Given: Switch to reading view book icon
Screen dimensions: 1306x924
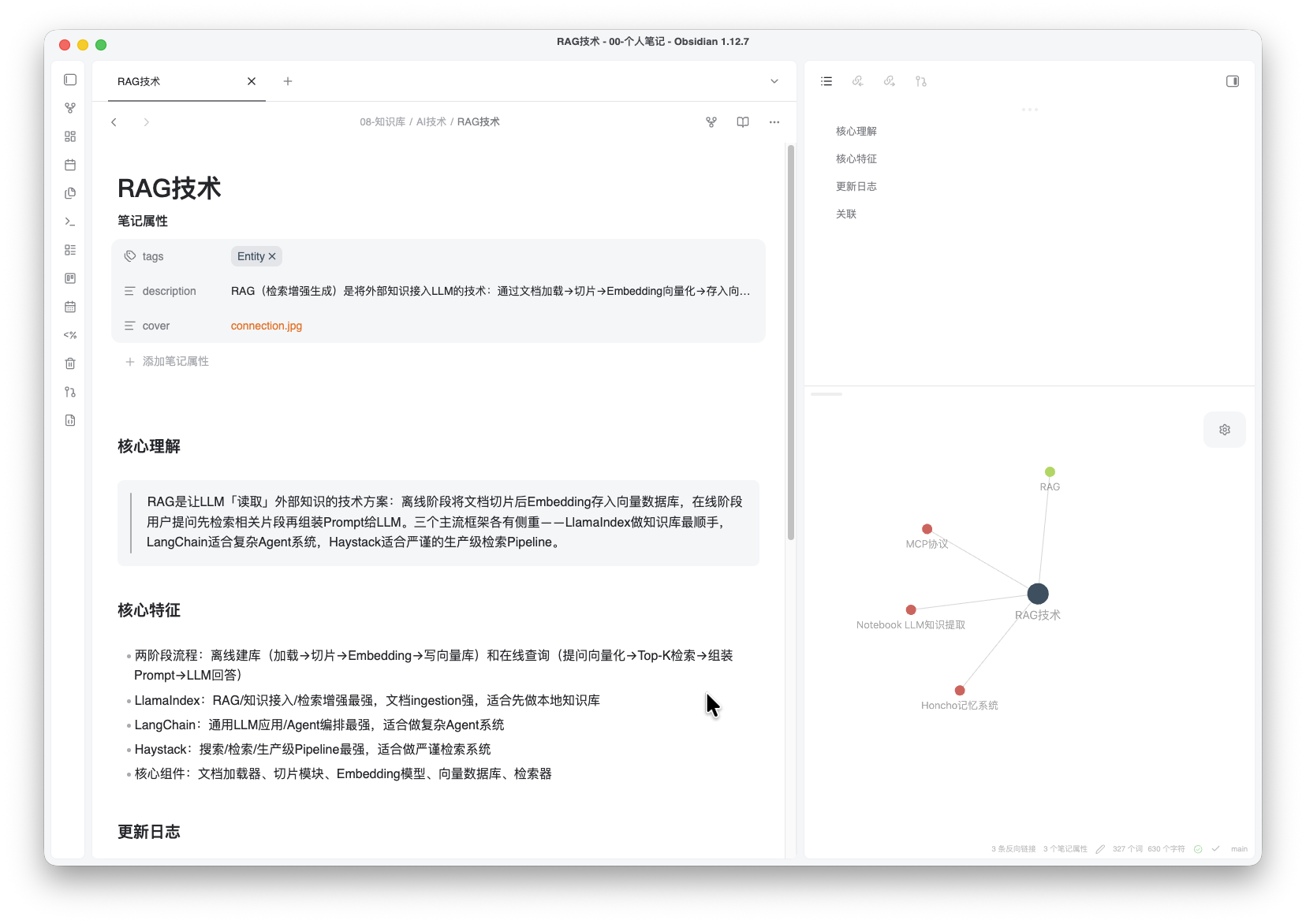Looking at the screenshot, I should 743,122.
